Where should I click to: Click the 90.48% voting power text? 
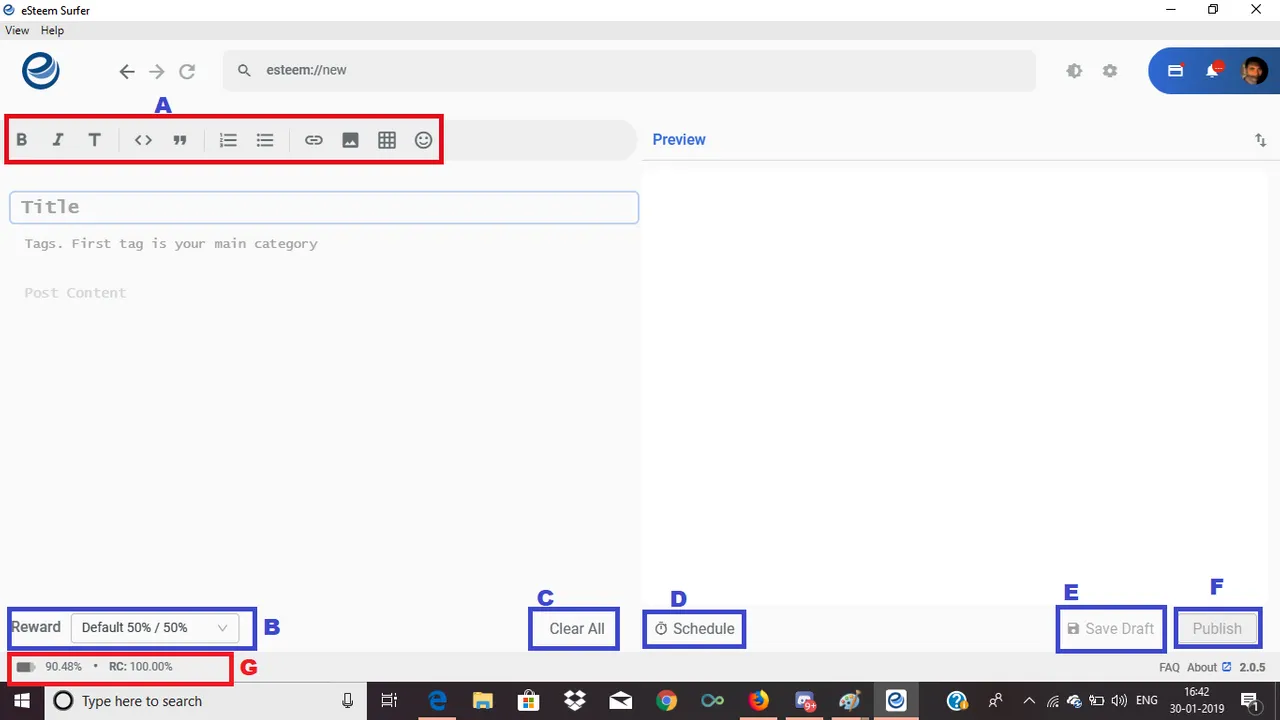(x=64, y=667)
